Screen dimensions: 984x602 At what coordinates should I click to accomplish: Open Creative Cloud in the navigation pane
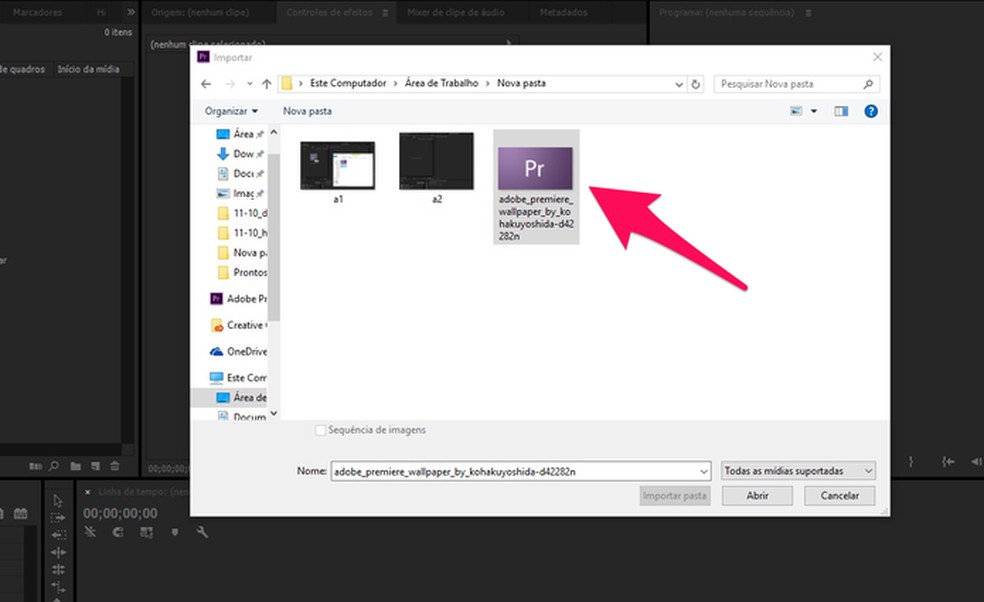[238, 325]
